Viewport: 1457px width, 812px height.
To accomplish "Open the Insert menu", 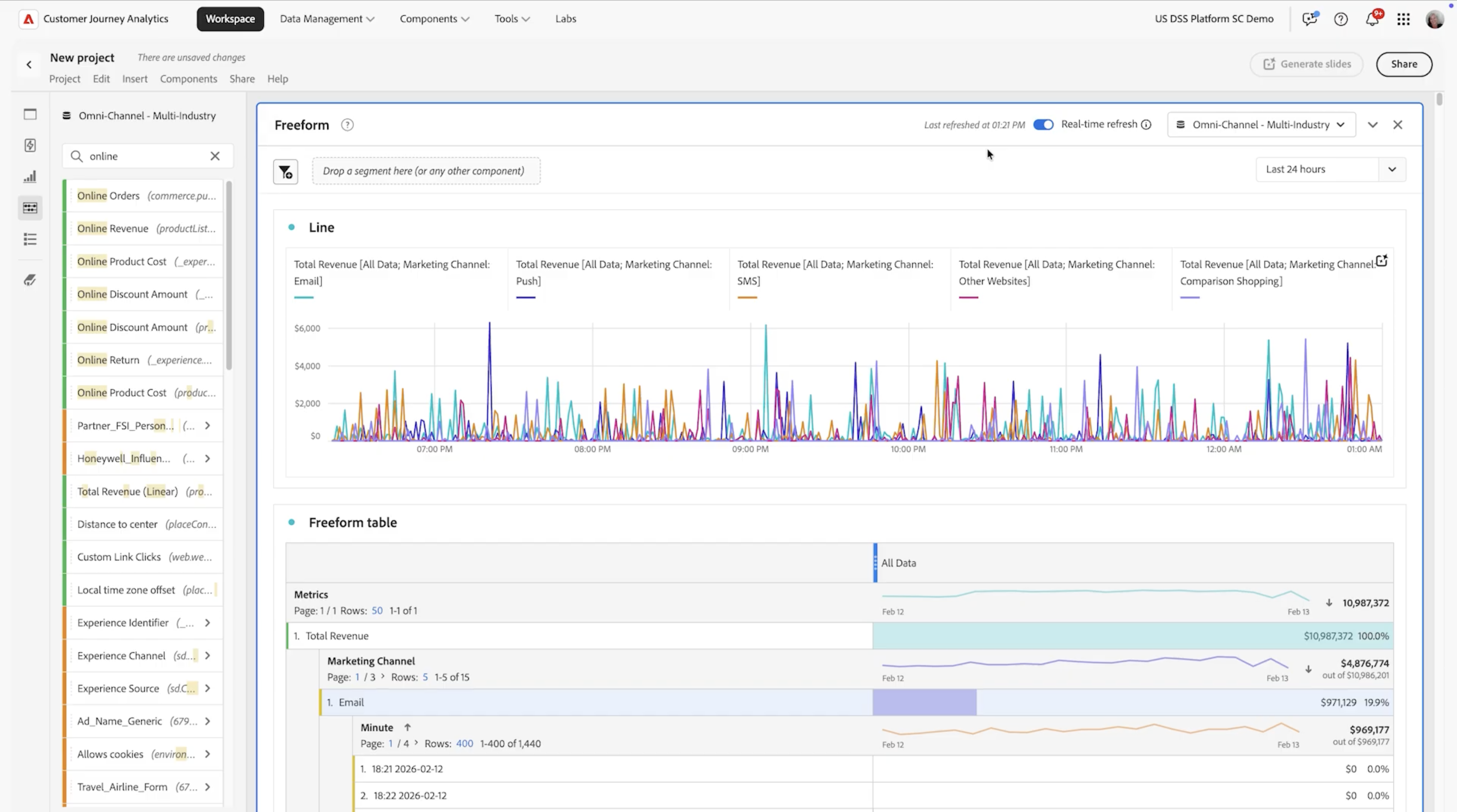I will [135, 78].
